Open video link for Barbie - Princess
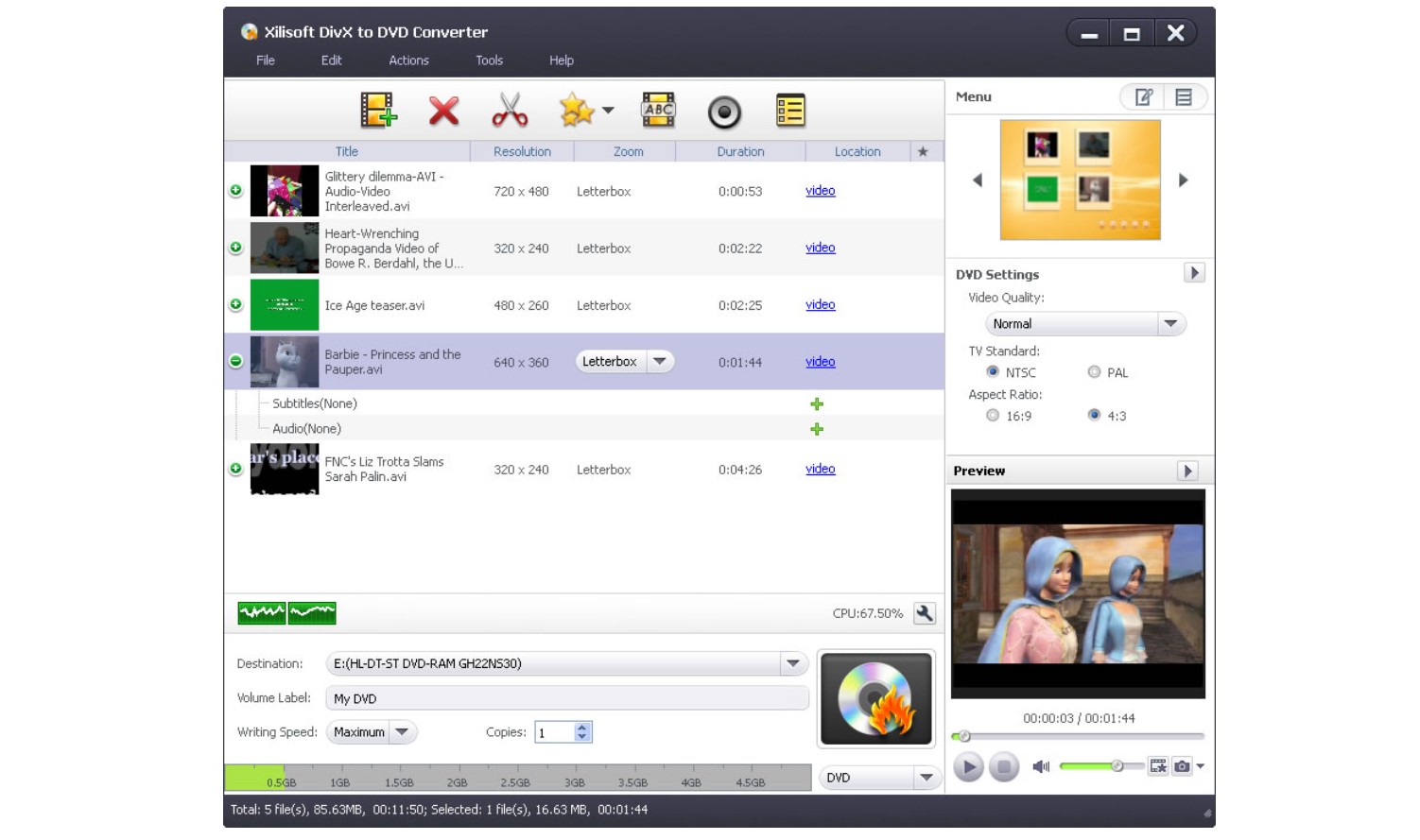The width and height of the screenshot is (1420, 840). pyautogui.click(x=821, y=362)
